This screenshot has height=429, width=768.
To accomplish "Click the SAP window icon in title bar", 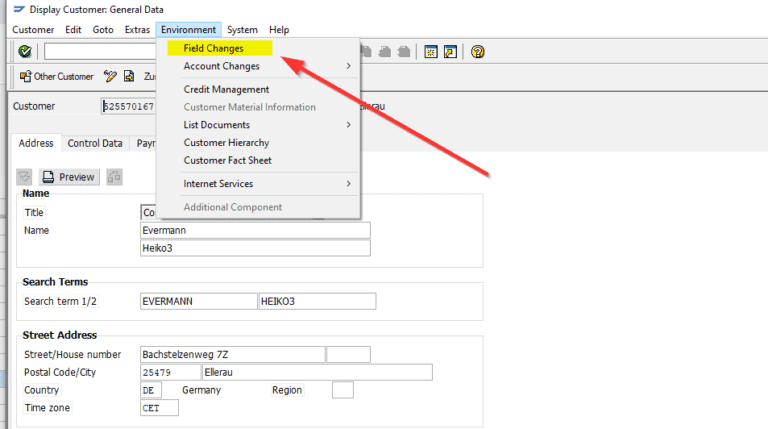I will [19, 9].
